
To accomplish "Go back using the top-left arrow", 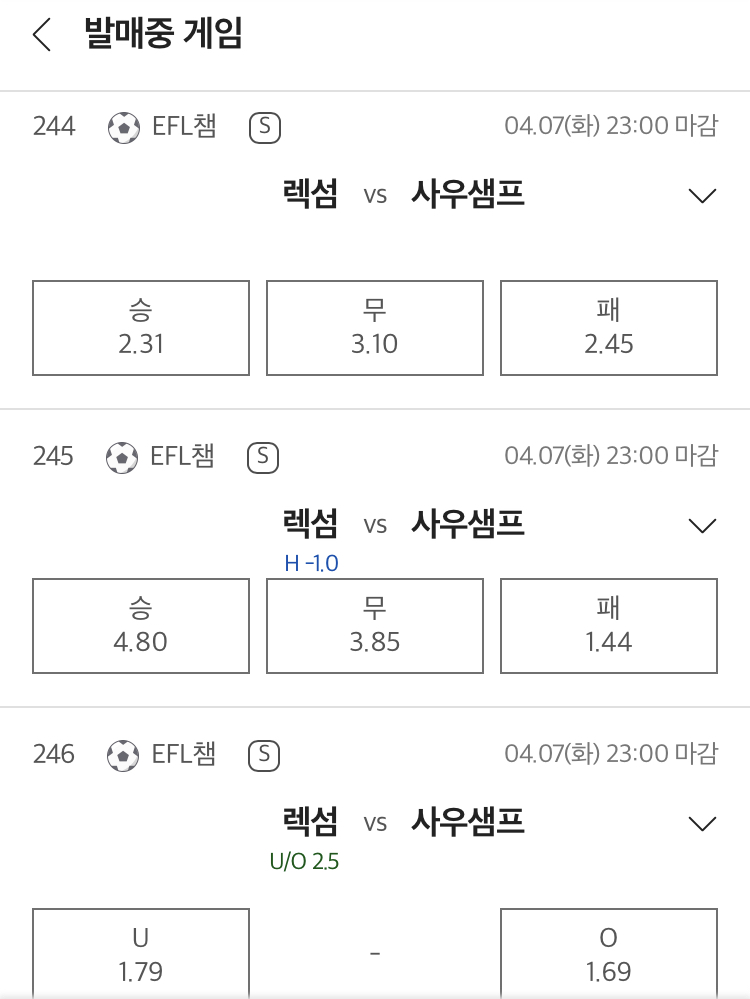I will [x=41, y=34].
